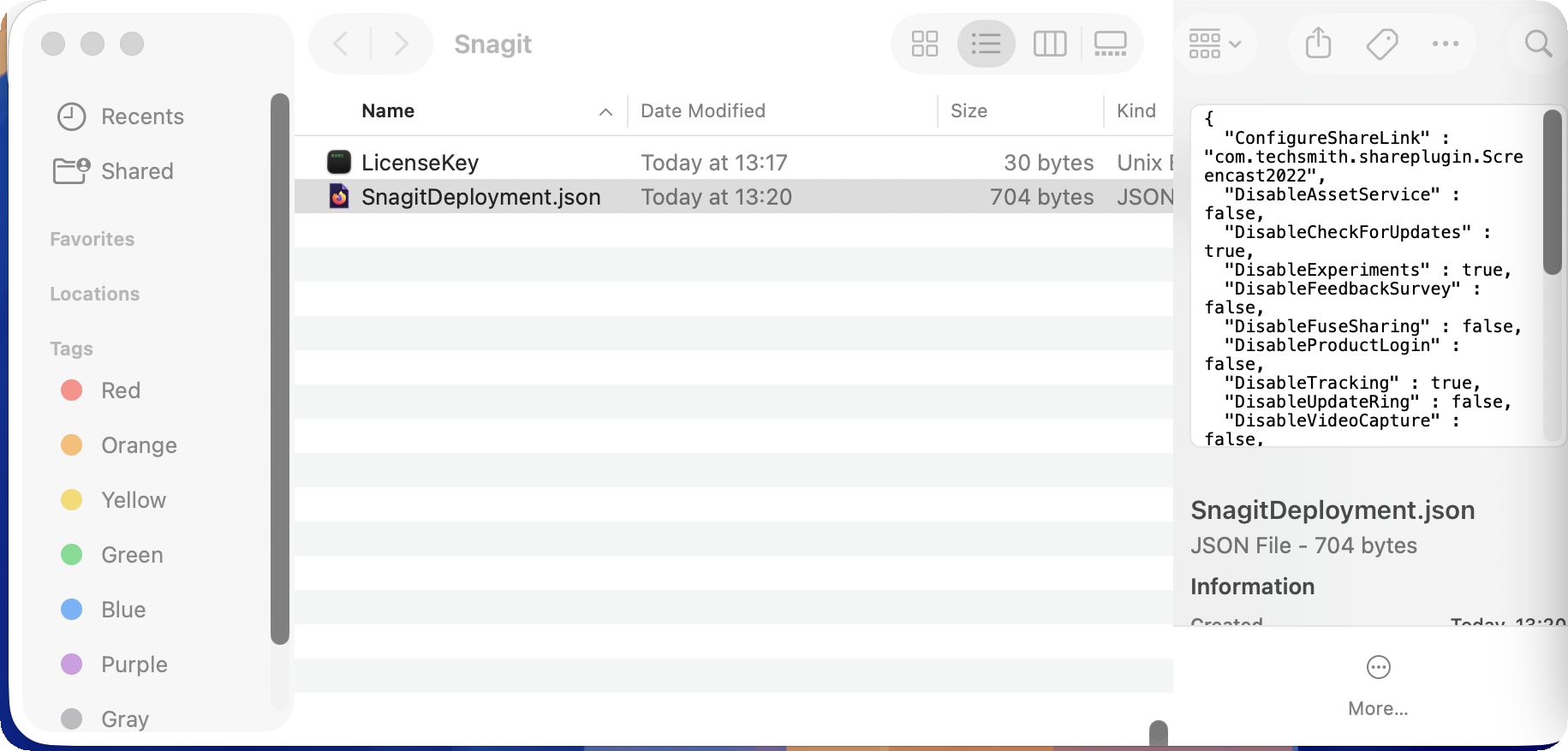The width and height of the screenshot is (1568, 751).
Task: Click the Edit Tags icon
Action: 1382,44
